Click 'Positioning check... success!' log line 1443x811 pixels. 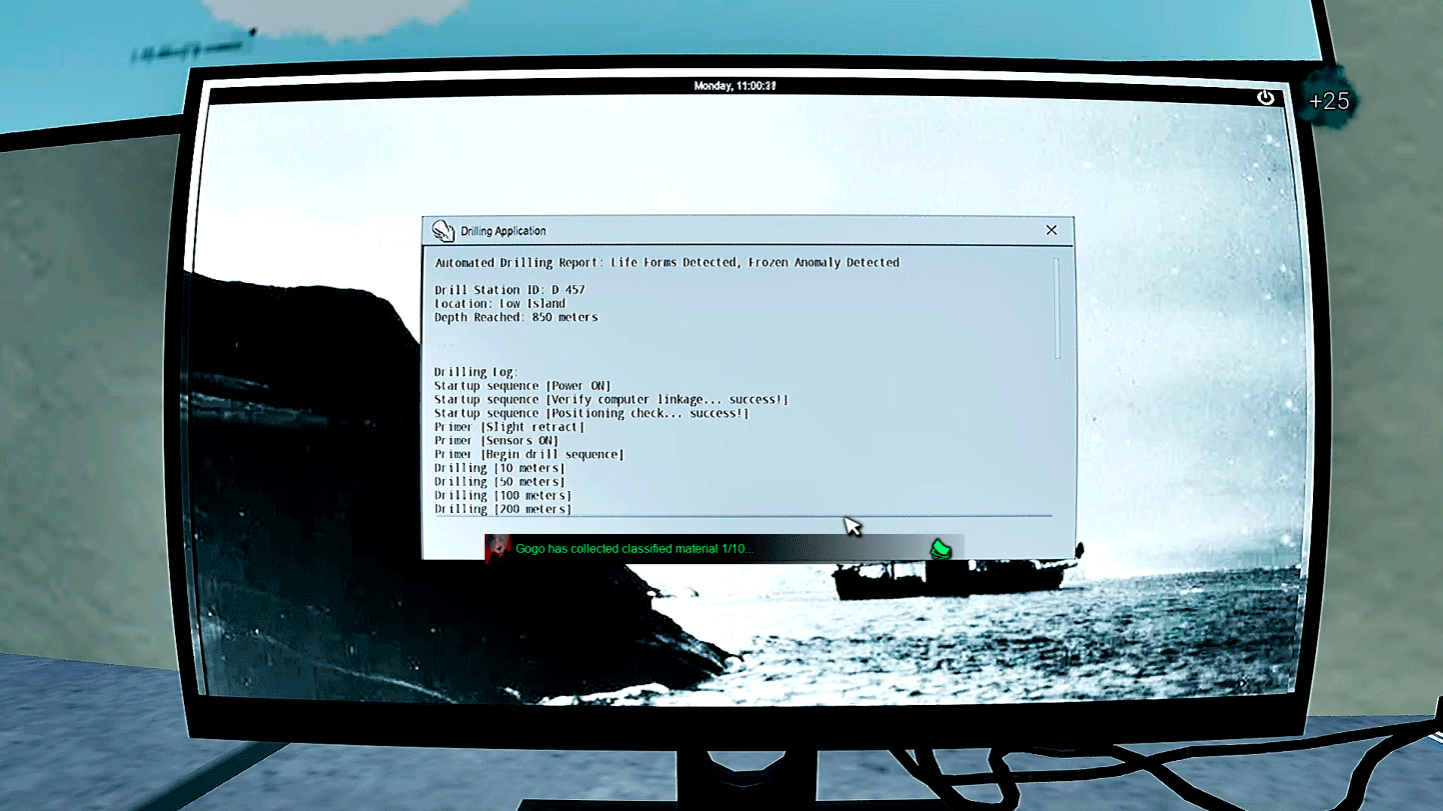click(x=591, y=413)
